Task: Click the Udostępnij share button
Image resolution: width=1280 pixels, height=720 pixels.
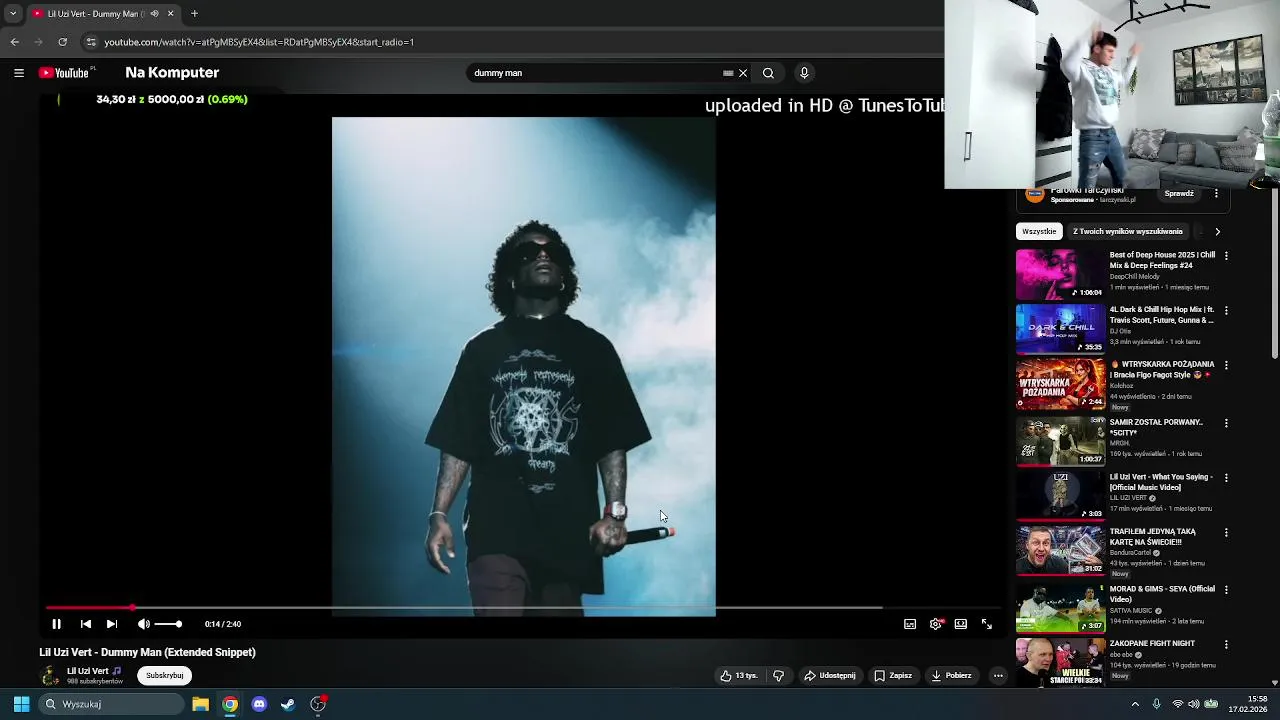Action: coord(830,676)
